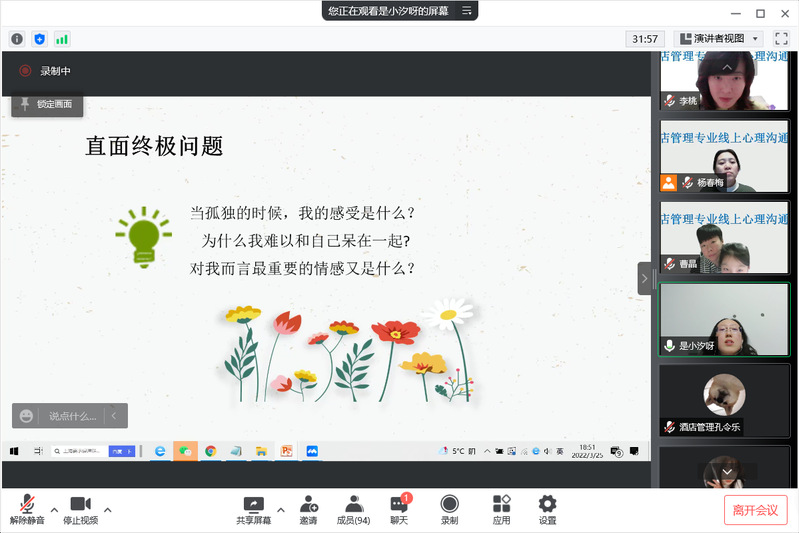Collapse the participant video sidebar handle
The width and height of the screenshot is (799, 533).
pos(646,278)
